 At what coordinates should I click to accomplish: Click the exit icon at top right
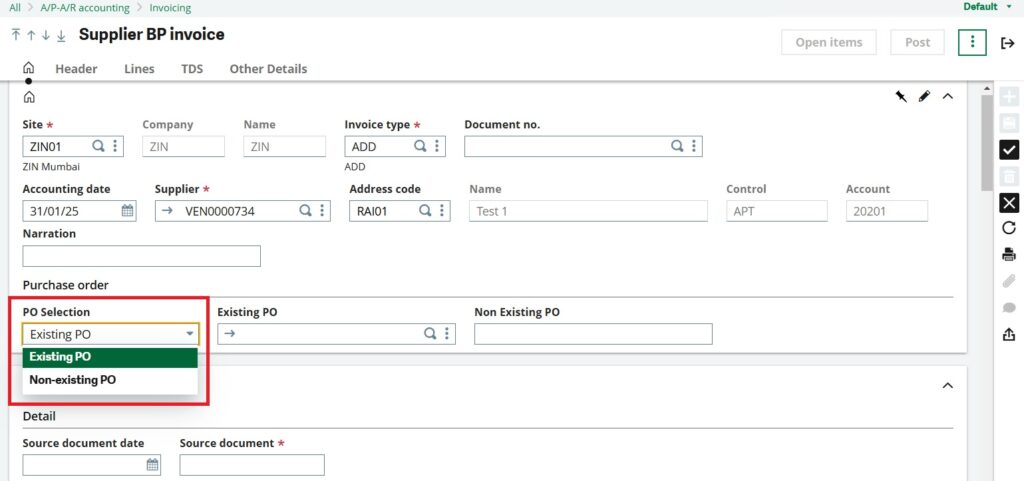point(1007,42)
